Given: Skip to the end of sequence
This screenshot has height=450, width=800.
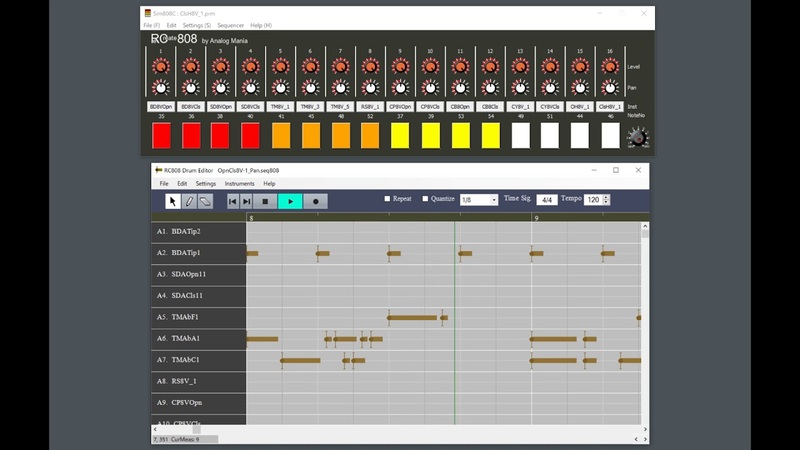Looking at the screenshot, I should (x=247, y=201).
